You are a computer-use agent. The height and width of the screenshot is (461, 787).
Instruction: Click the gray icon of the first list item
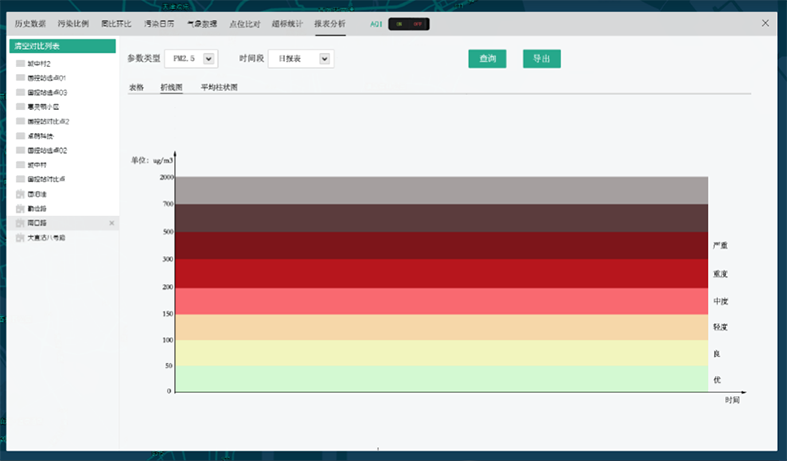(20, 63)
